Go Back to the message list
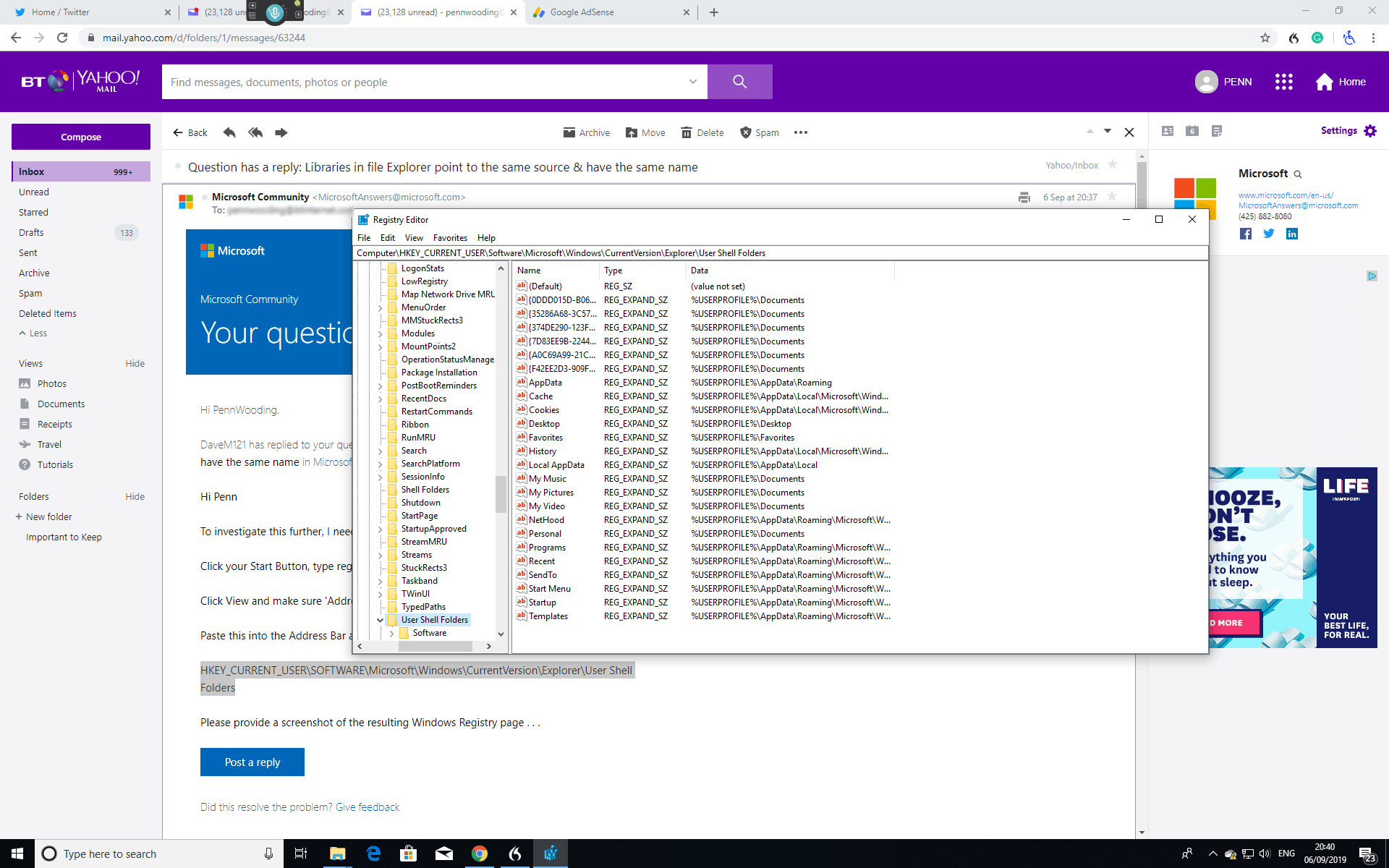The width and height of the screenshot is (1389, 868). [x=190, y=132]
